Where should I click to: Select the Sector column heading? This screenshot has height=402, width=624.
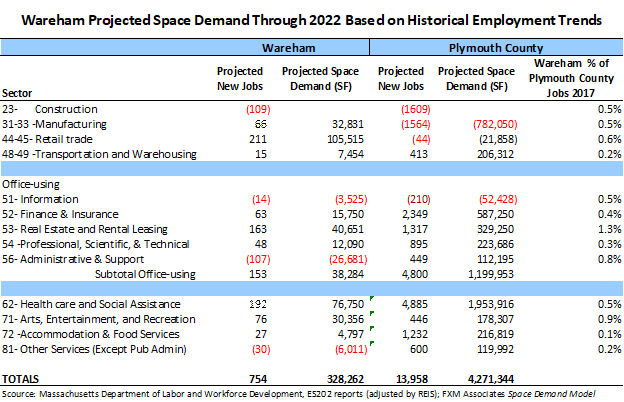click(x=17, y=93)
